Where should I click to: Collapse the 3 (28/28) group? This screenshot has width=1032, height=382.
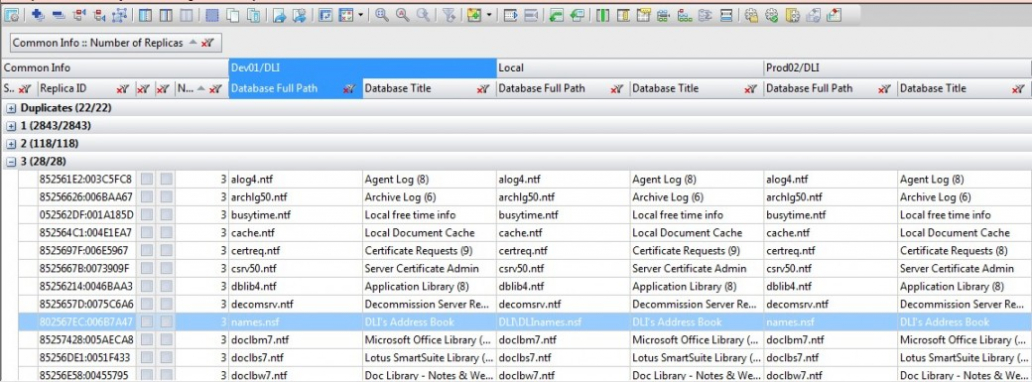pos(11,161)
